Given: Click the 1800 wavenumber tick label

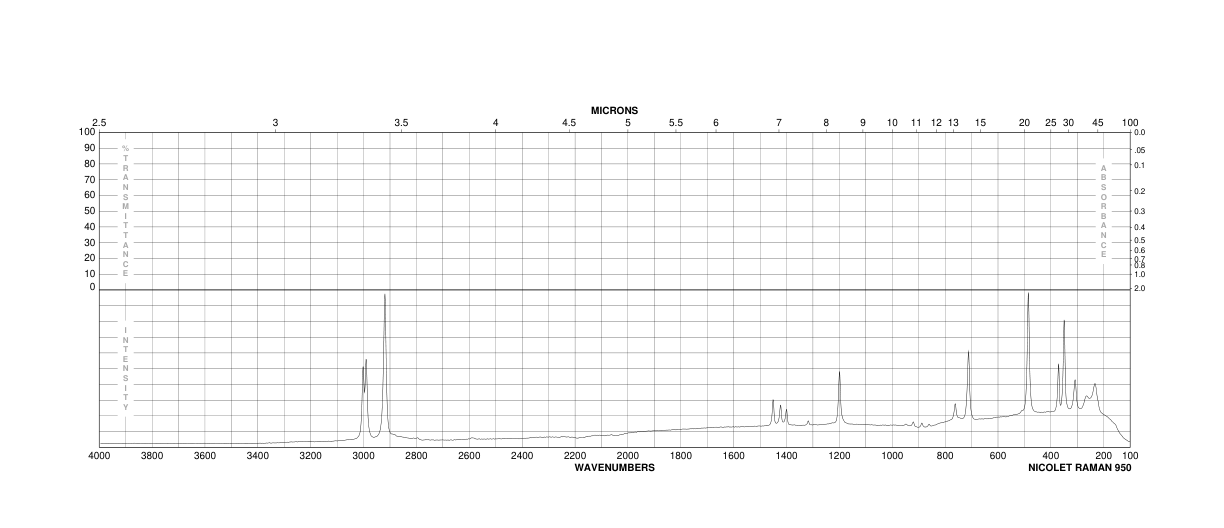Looking at the screenshot, I should (681, 456).
